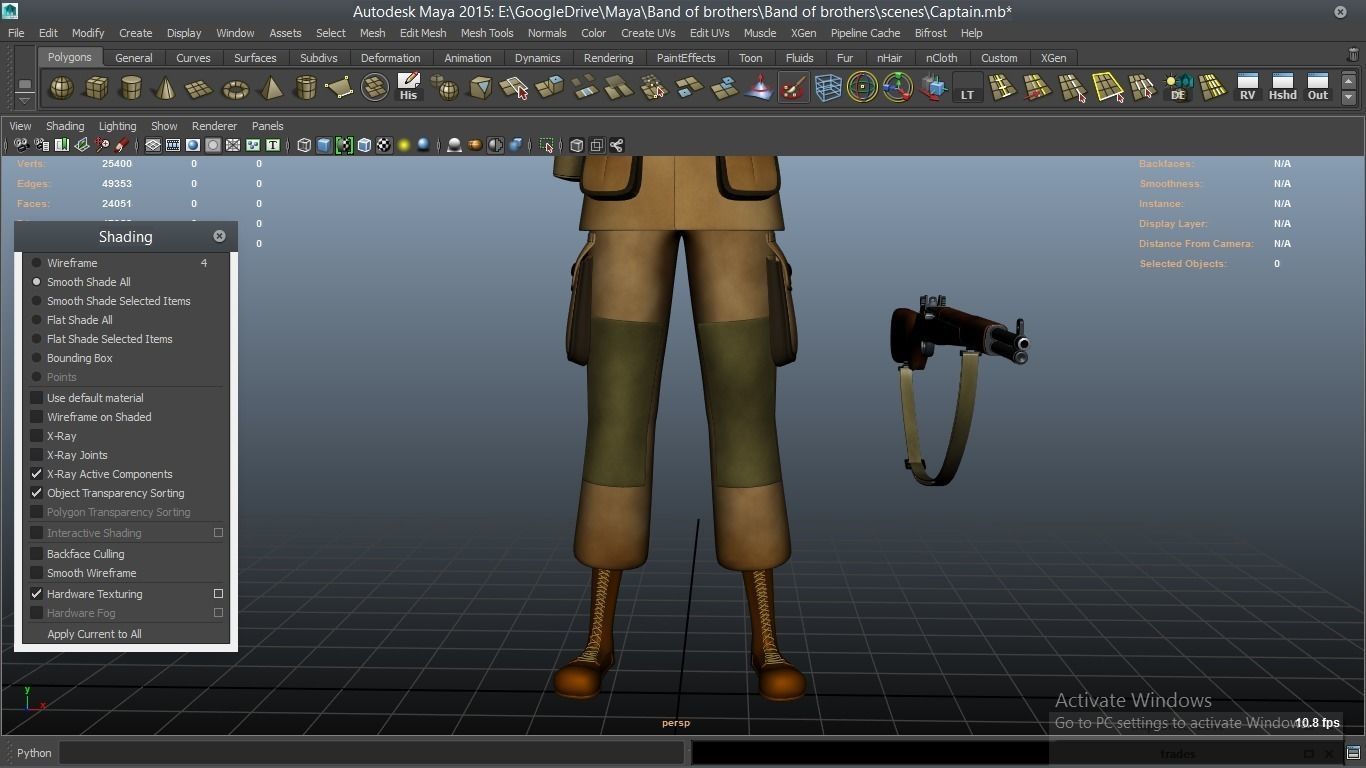Open Hardware Fog option box

(218, 613)
